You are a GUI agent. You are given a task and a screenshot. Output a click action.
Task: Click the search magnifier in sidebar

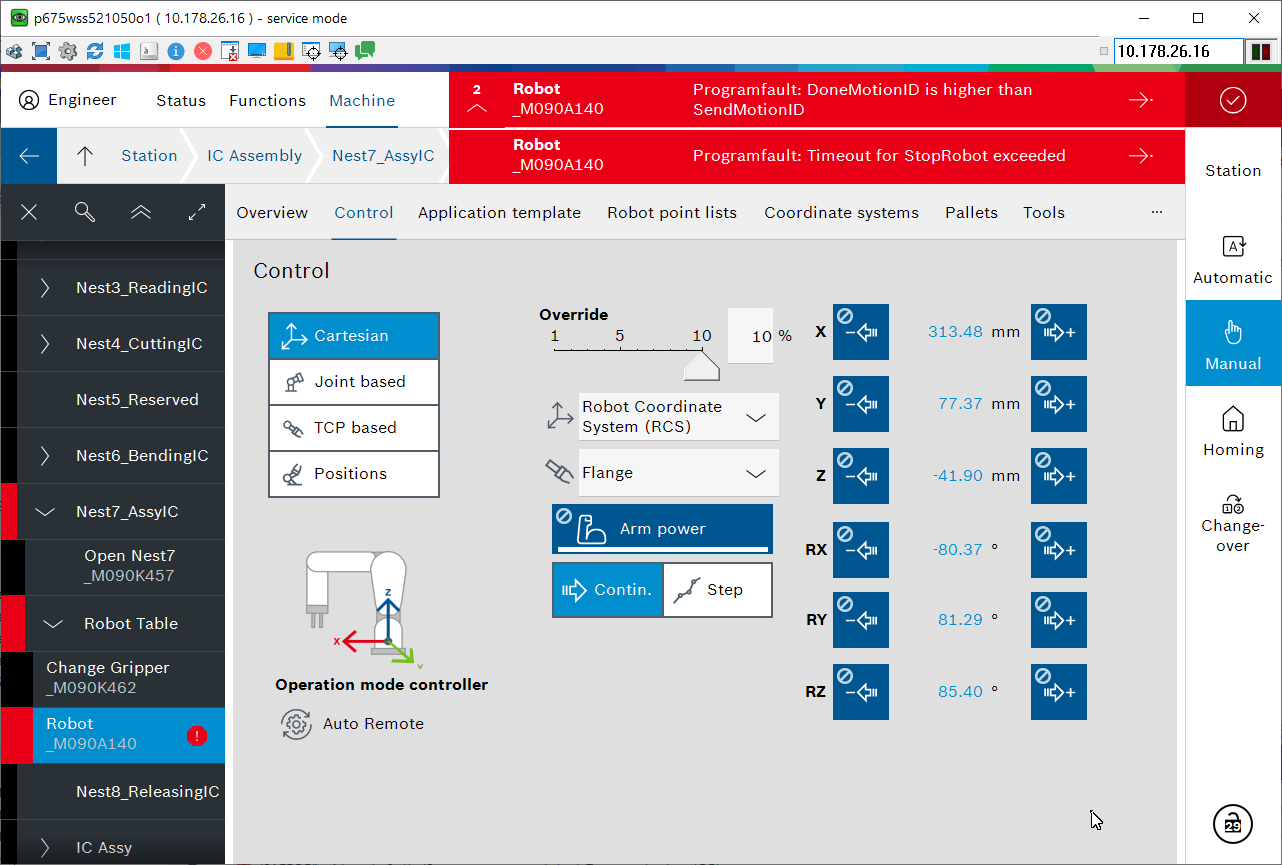(85, 212)
